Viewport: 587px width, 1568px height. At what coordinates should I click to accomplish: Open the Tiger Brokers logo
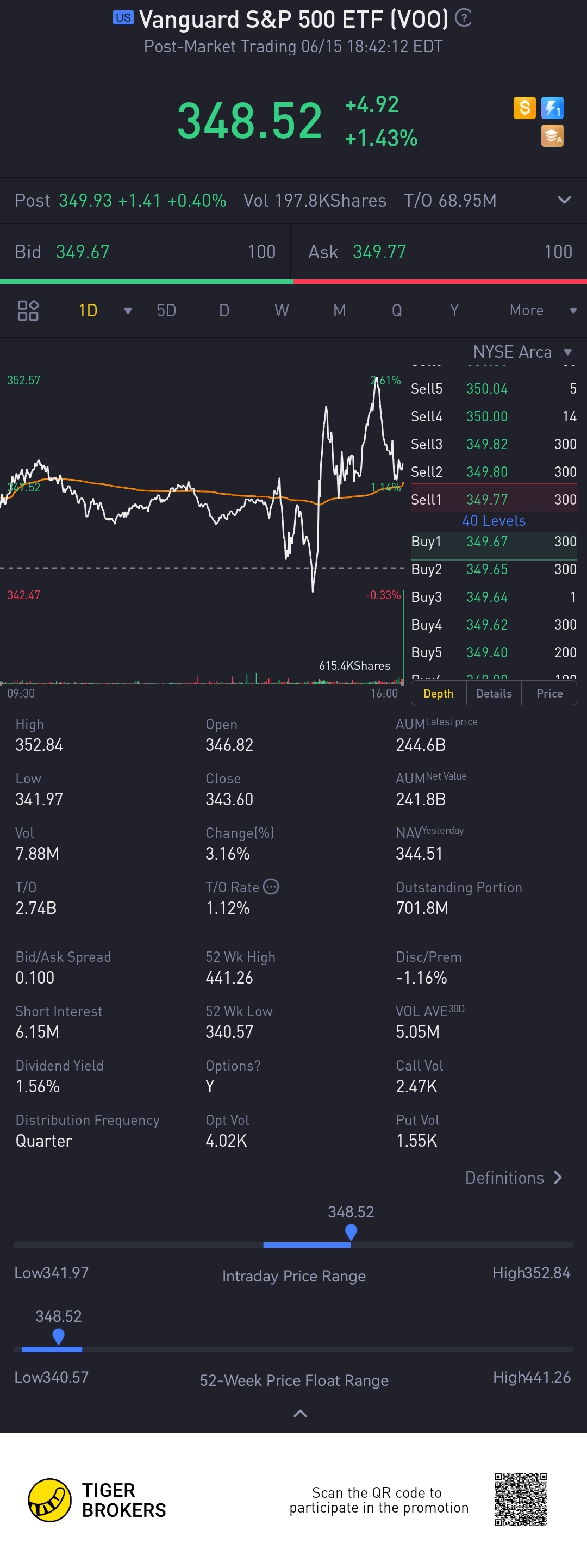click(97, 1500)
